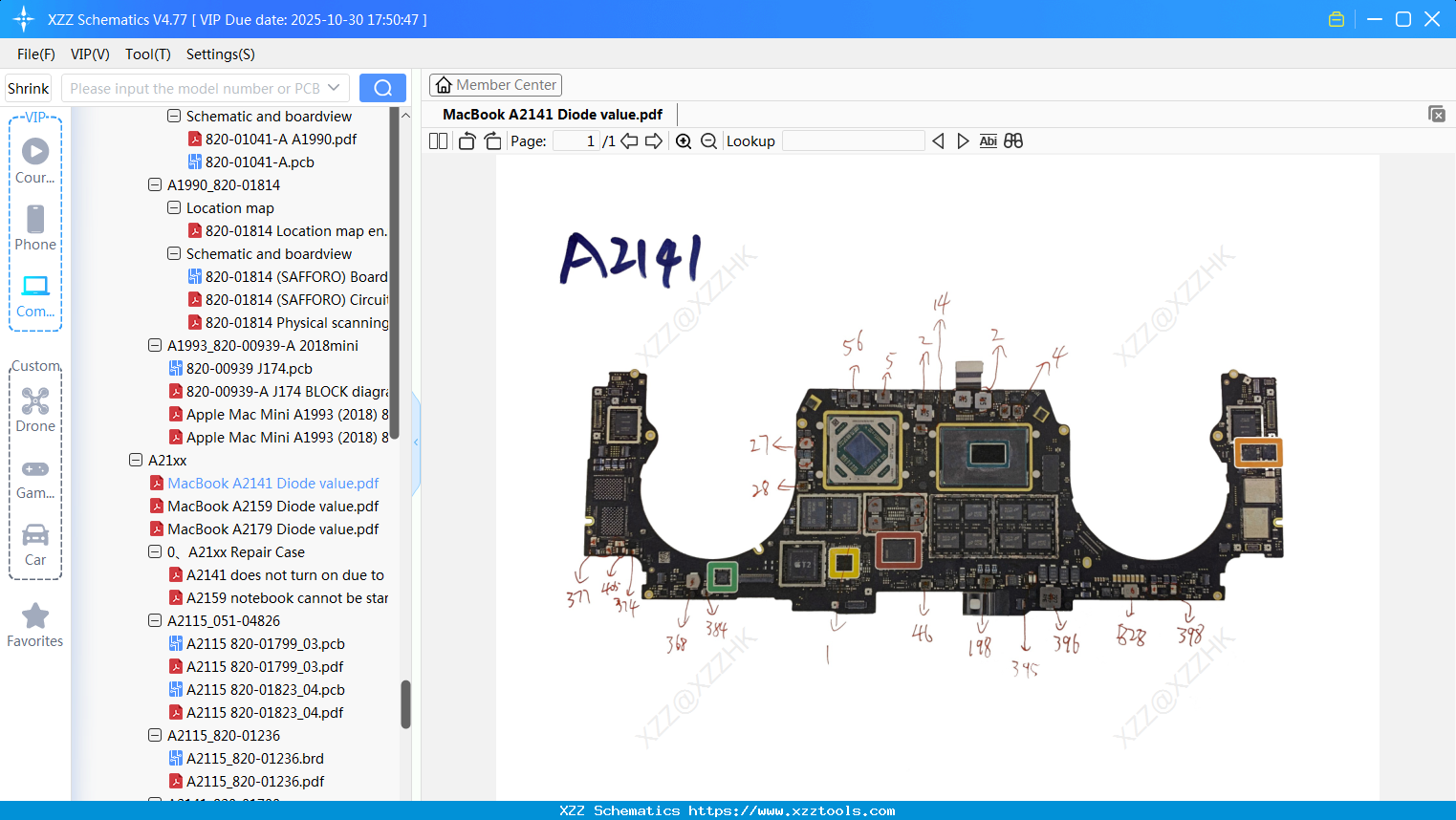Click the Abi text match option icon
The height and width of the screenshot is (820, 1456).
click(989, 141)
